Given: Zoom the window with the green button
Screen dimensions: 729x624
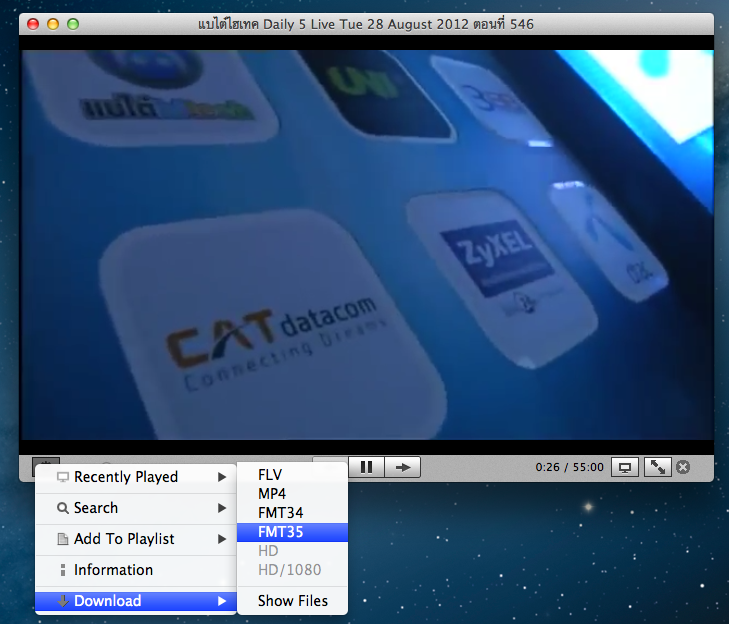Looking at the screenshot, I should click(73, 24).
